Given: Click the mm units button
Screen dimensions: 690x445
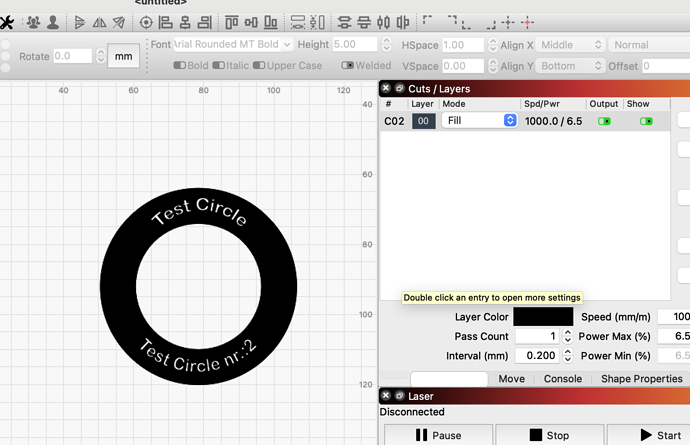Looking at the screenshot, I should click(123, 56).
